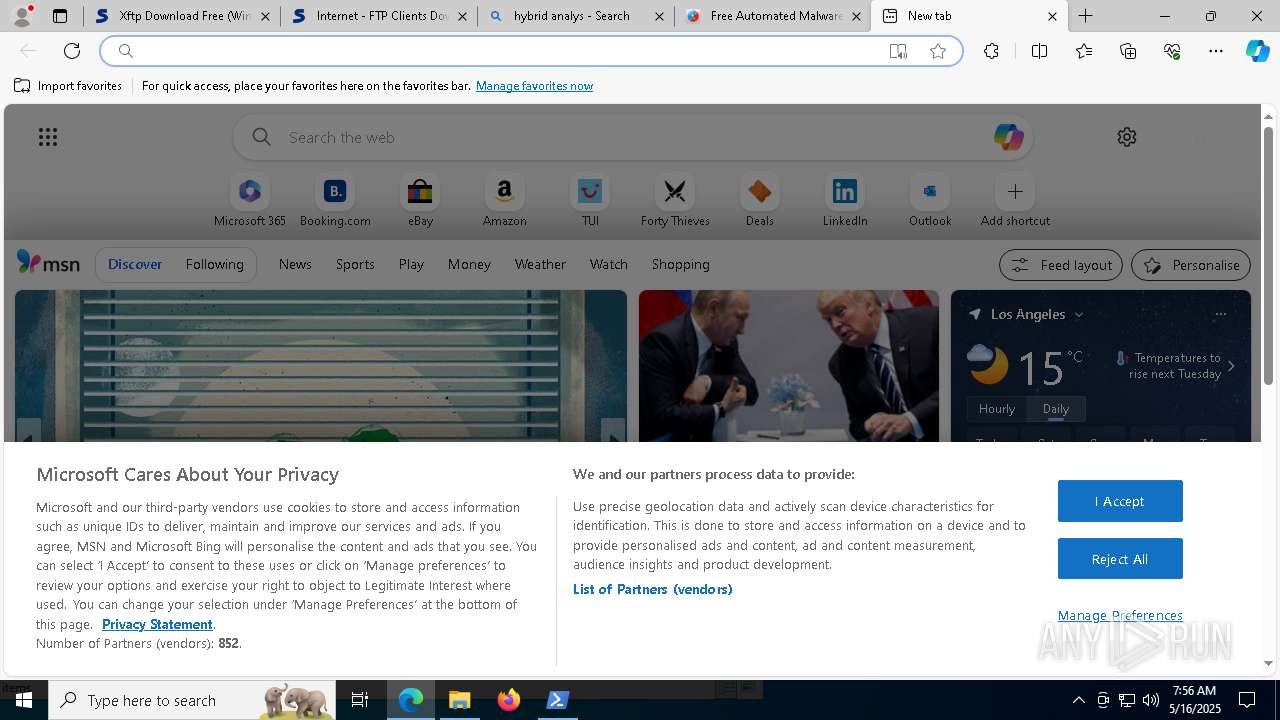Refresh the page with reload icon

(x=72, y=51)
